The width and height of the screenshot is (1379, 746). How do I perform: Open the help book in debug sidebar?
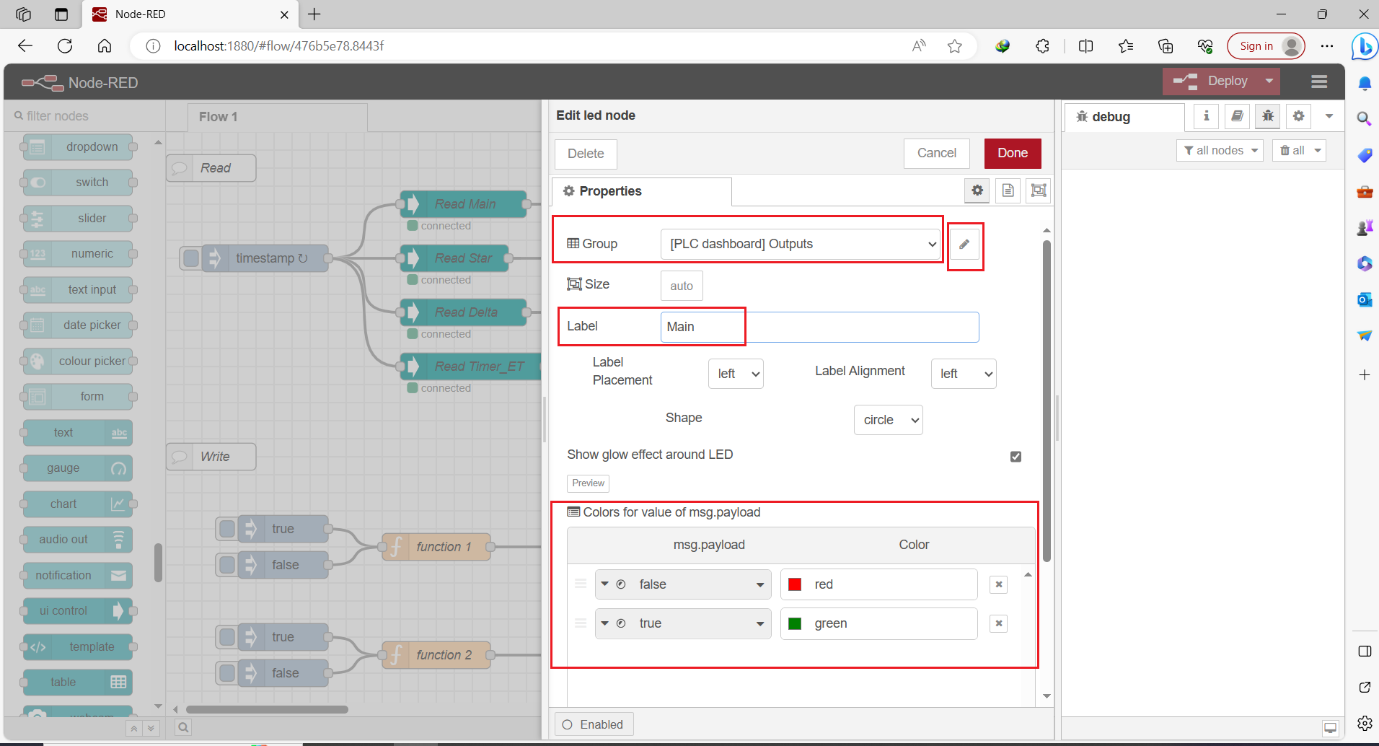click(x=1236, y=116)
